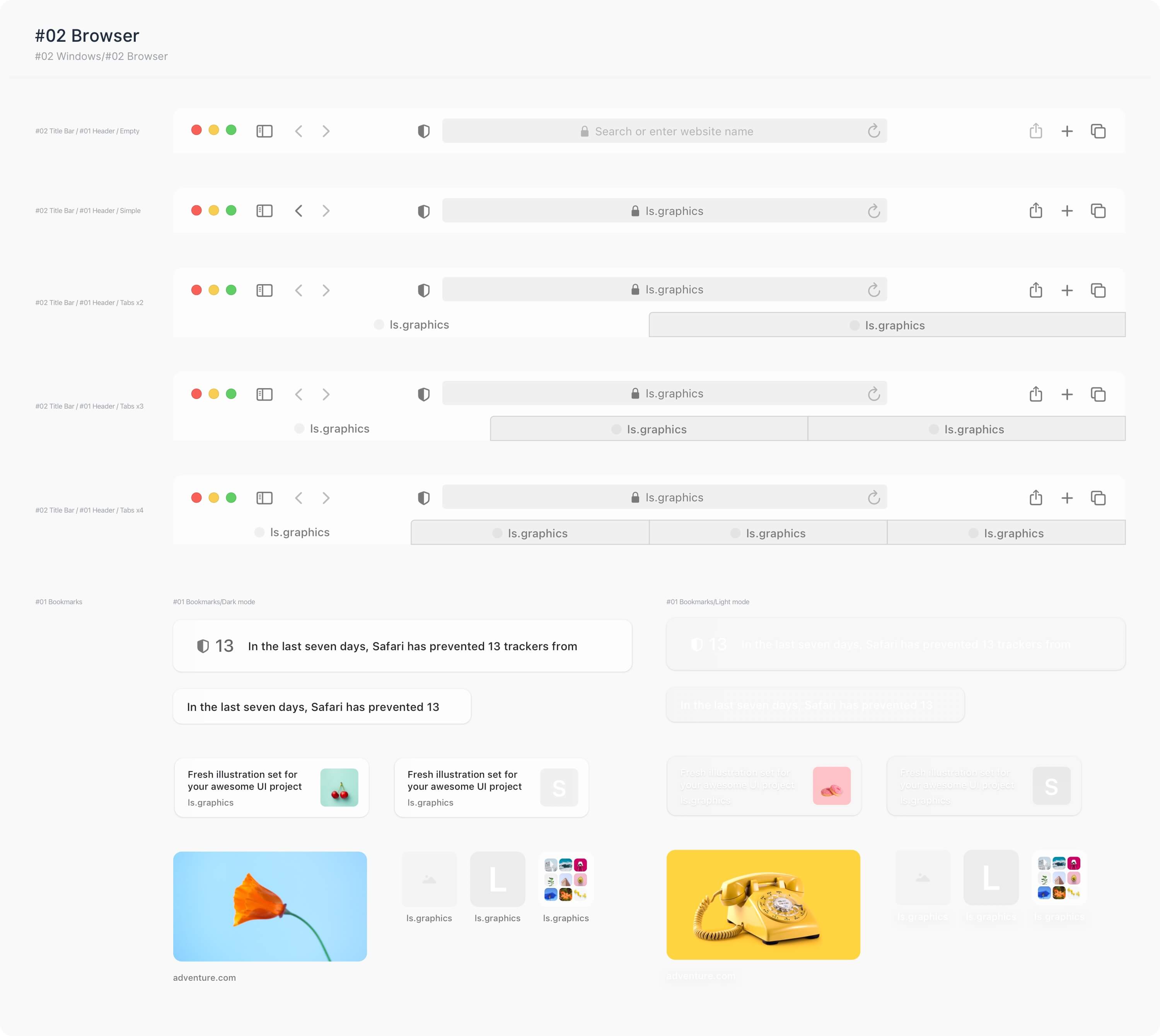Click sidebar toggle icon in Empty header
This screenshot has width=1160, height=1036.
(264, 131)
